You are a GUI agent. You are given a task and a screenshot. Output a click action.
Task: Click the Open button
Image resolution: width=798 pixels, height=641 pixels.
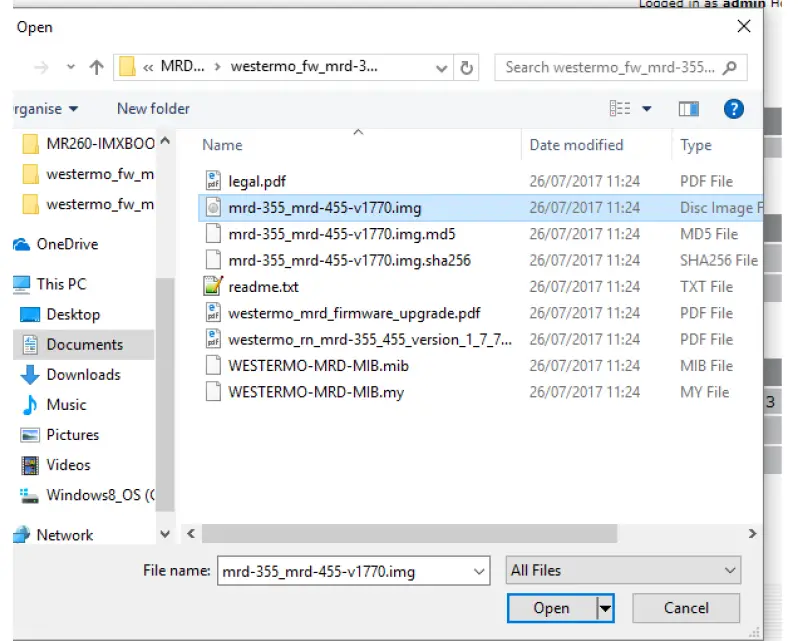pyautogui.click(x=552, y=608)
